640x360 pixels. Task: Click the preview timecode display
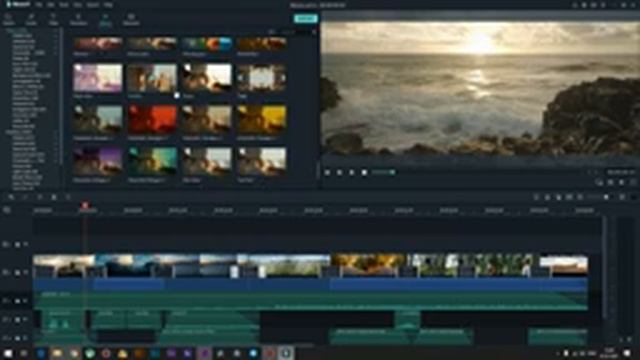tap(620, 172)
